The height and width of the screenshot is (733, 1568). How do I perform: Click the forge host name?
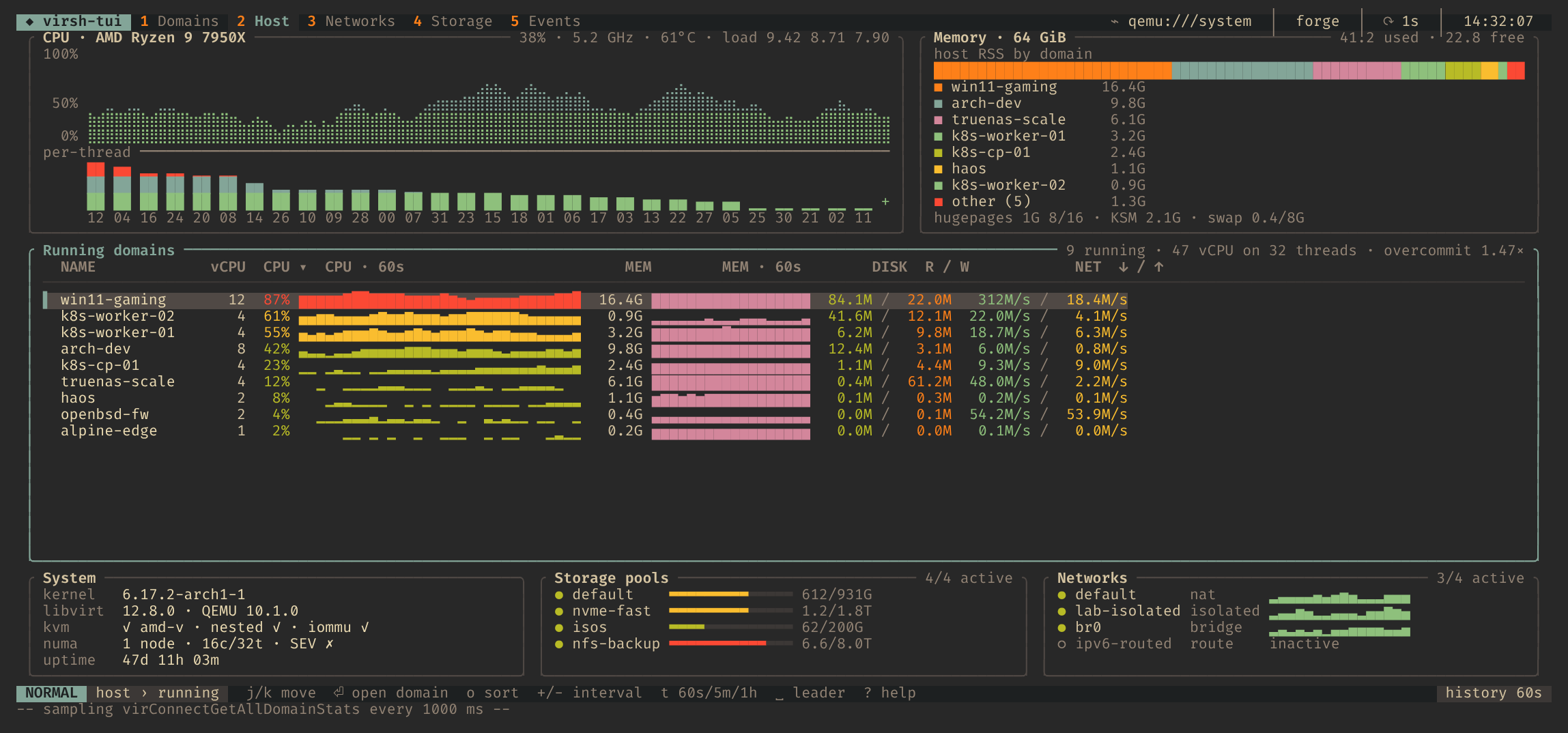point(1317,21)
